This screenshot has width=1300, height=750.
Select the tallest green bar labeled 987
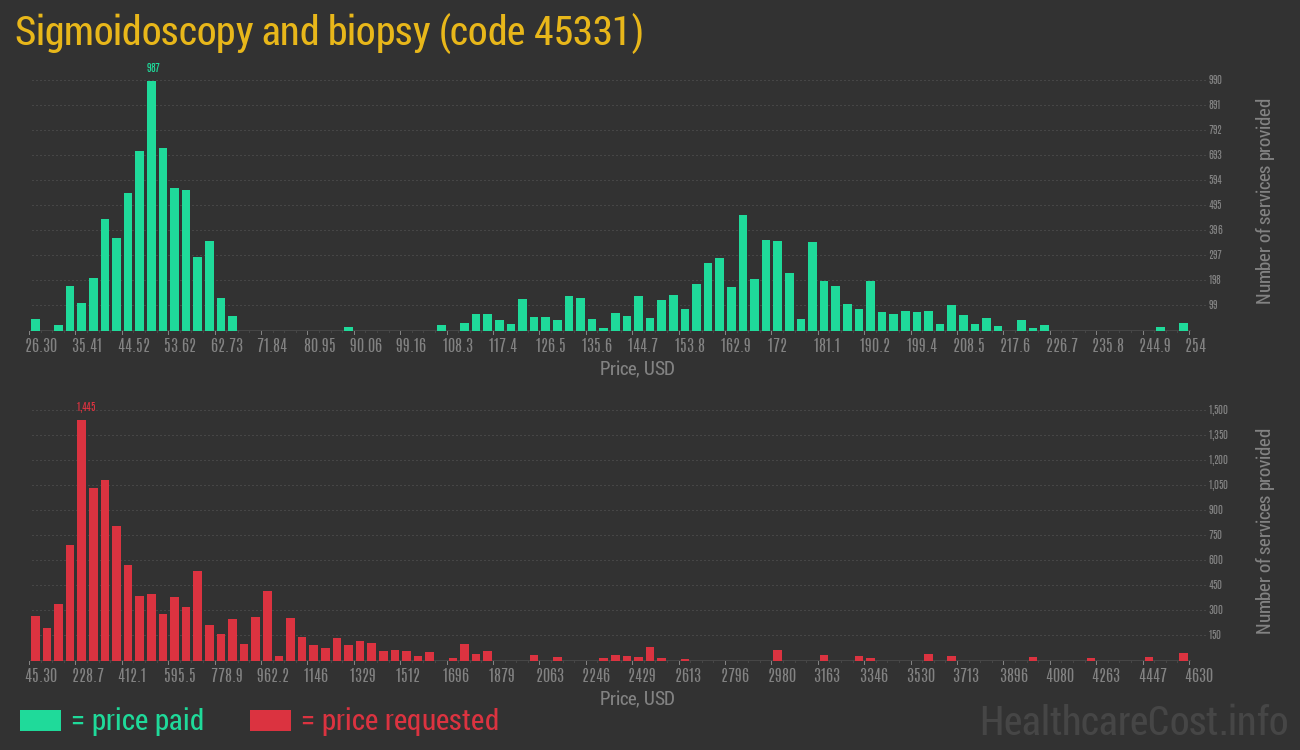(x=152, y=205)
